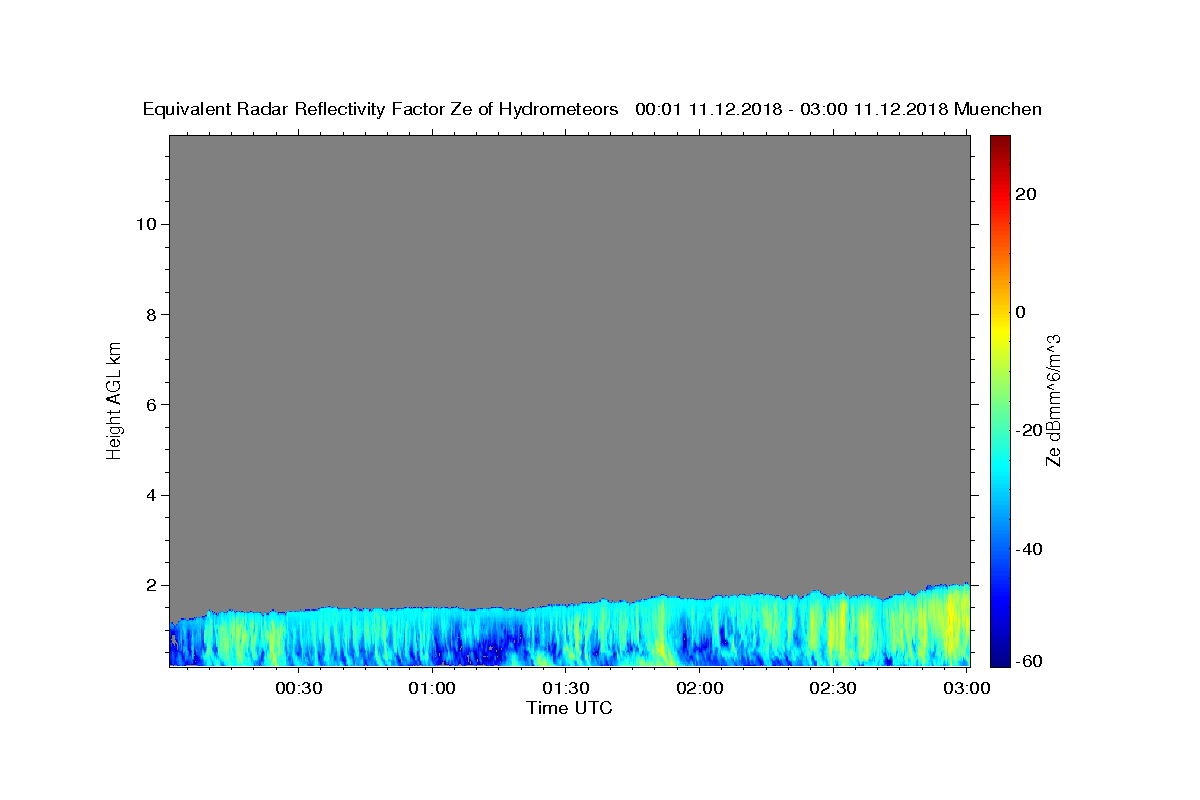Click the time tick label '01:00'
Image resolution: width=1200 pixels, height=800 pixels.
pyautogui.click(x=433, y=688)
